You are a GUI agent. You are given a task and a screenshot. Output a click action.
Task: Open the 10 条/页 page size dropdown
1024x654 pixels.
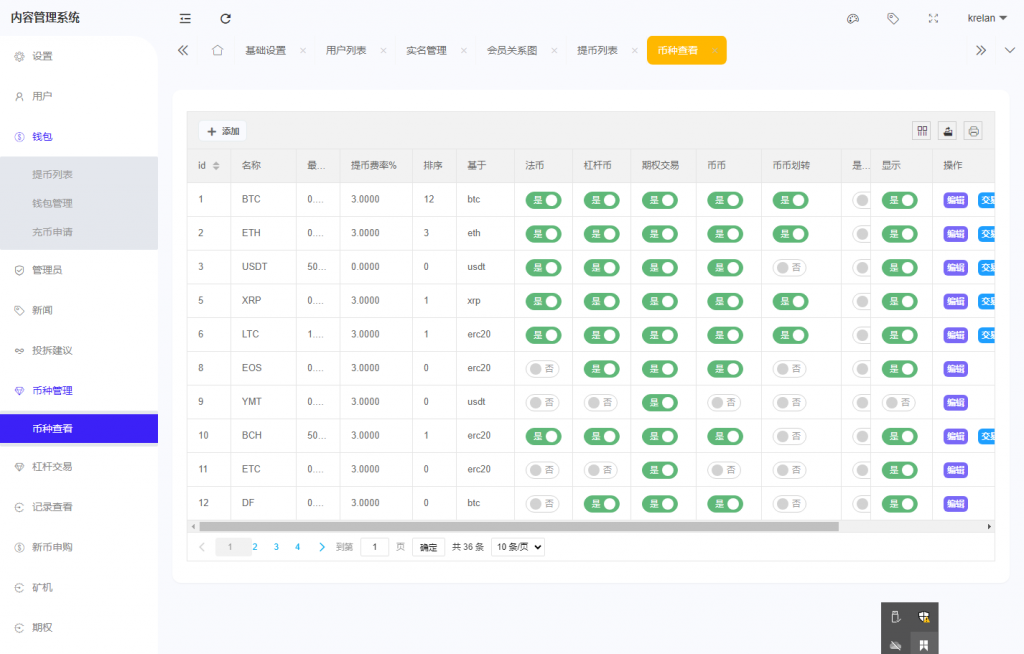coord(518,547)
